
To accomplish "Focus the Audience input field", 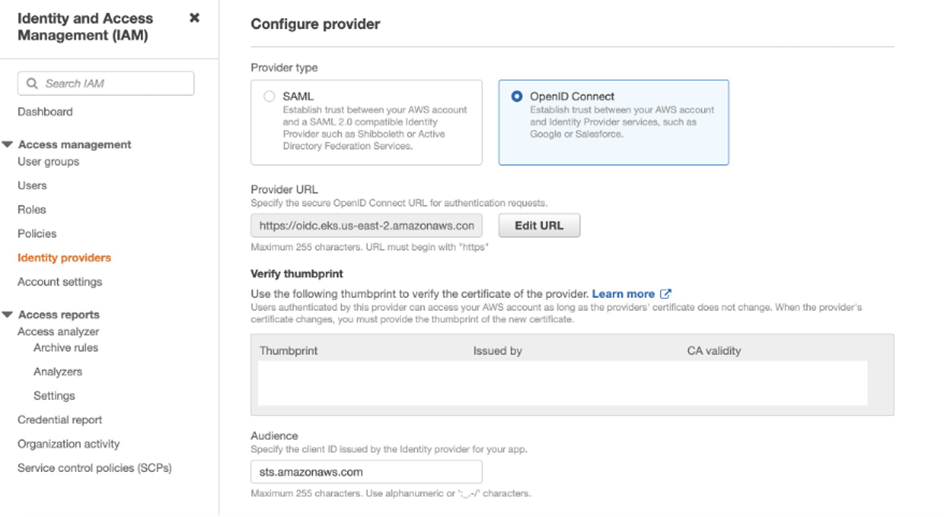I will (366, 472).
